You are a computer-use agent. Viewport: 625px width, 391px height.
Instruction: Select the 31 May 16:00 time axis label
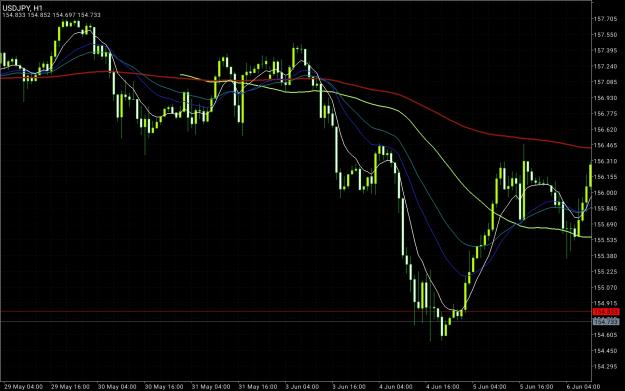(x=257, y=387)
